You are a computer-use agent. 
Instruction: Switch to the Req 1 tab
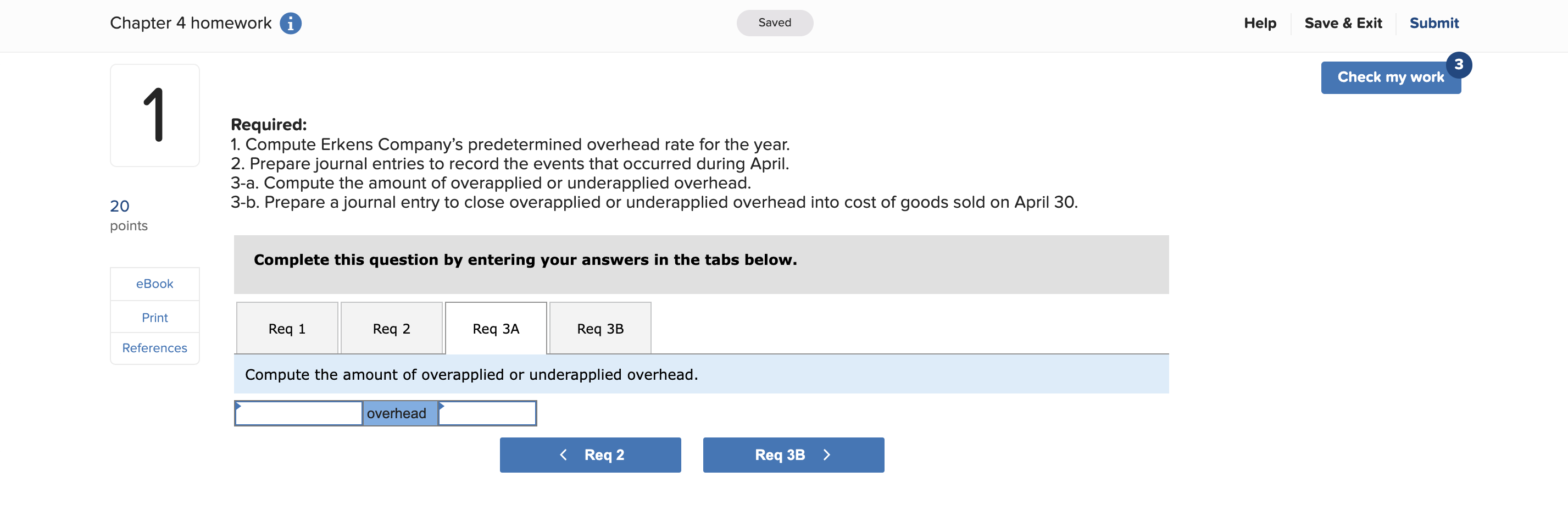tap(287, 329)
